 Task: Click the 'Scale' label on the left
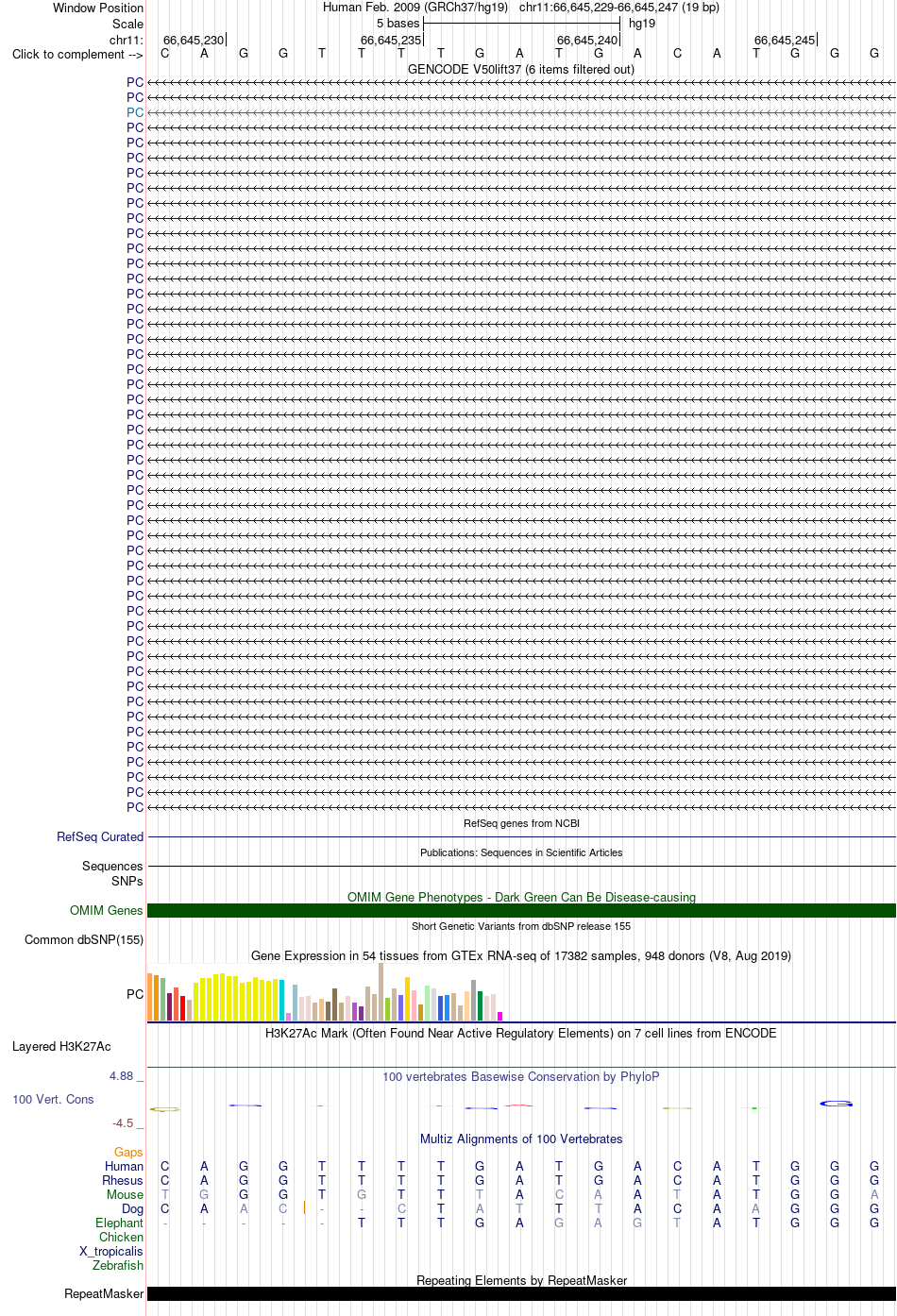click(x=127, y=24)
